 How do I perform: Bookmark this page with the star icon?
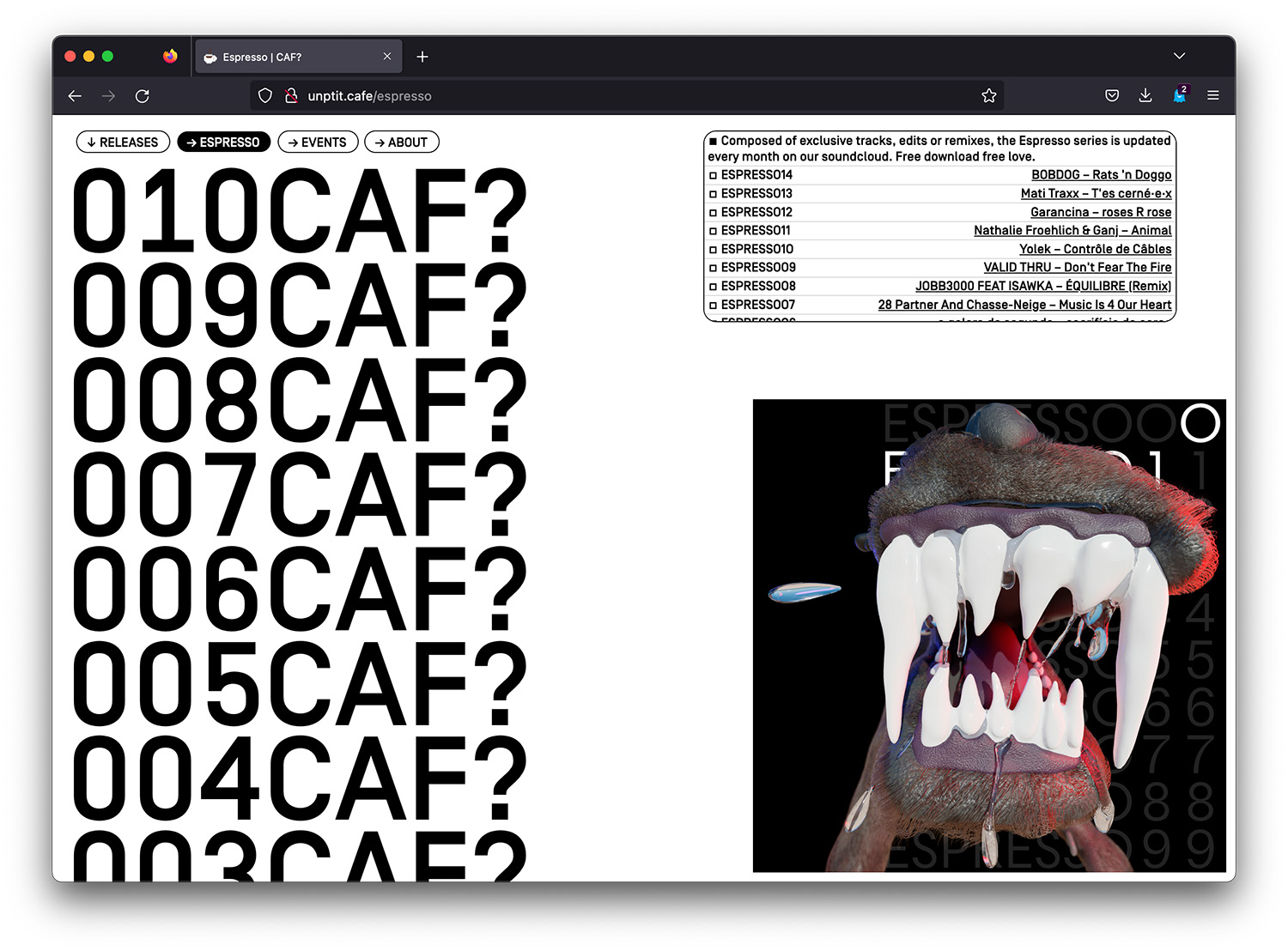point(988,96)
